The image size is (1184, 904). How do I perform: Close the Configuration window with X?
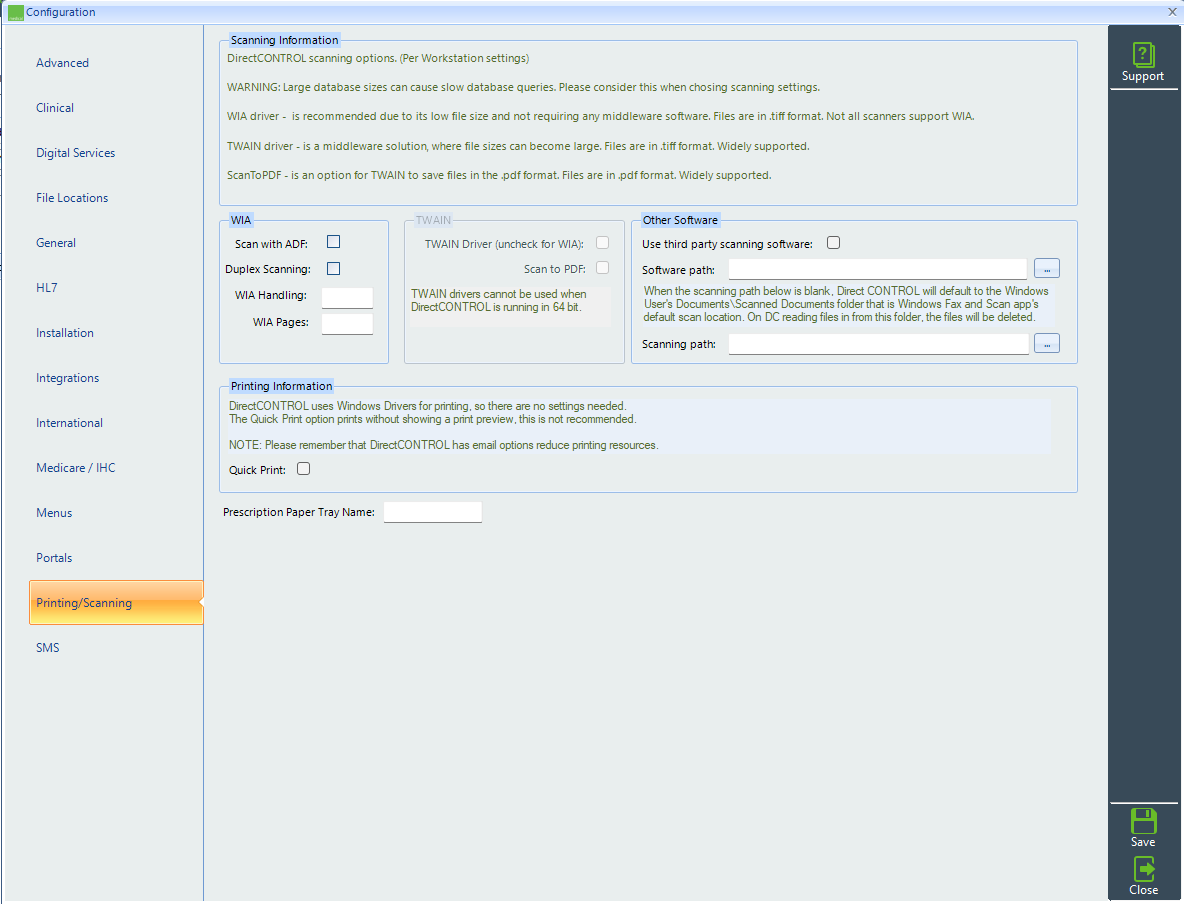click(1172, 12)
